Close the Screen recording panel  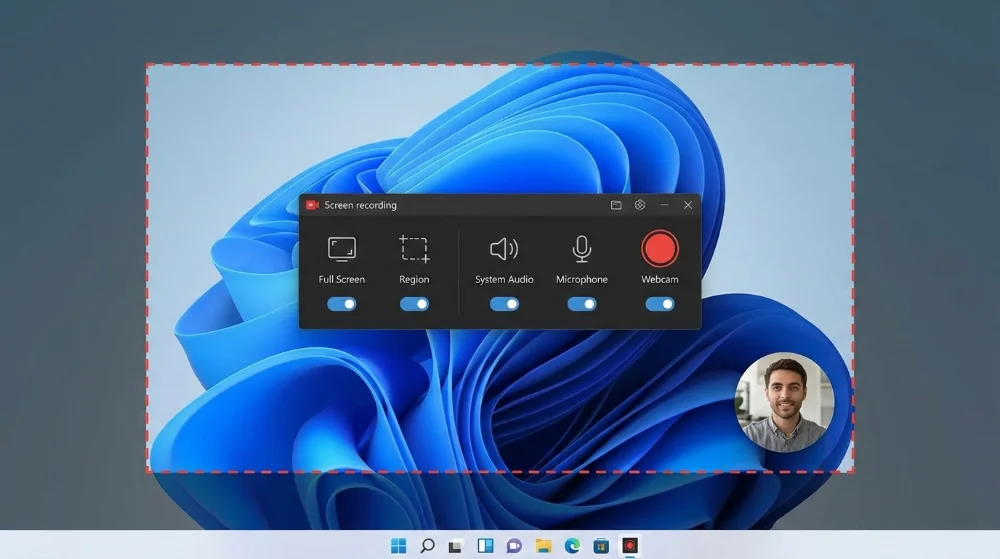(688, 205)
